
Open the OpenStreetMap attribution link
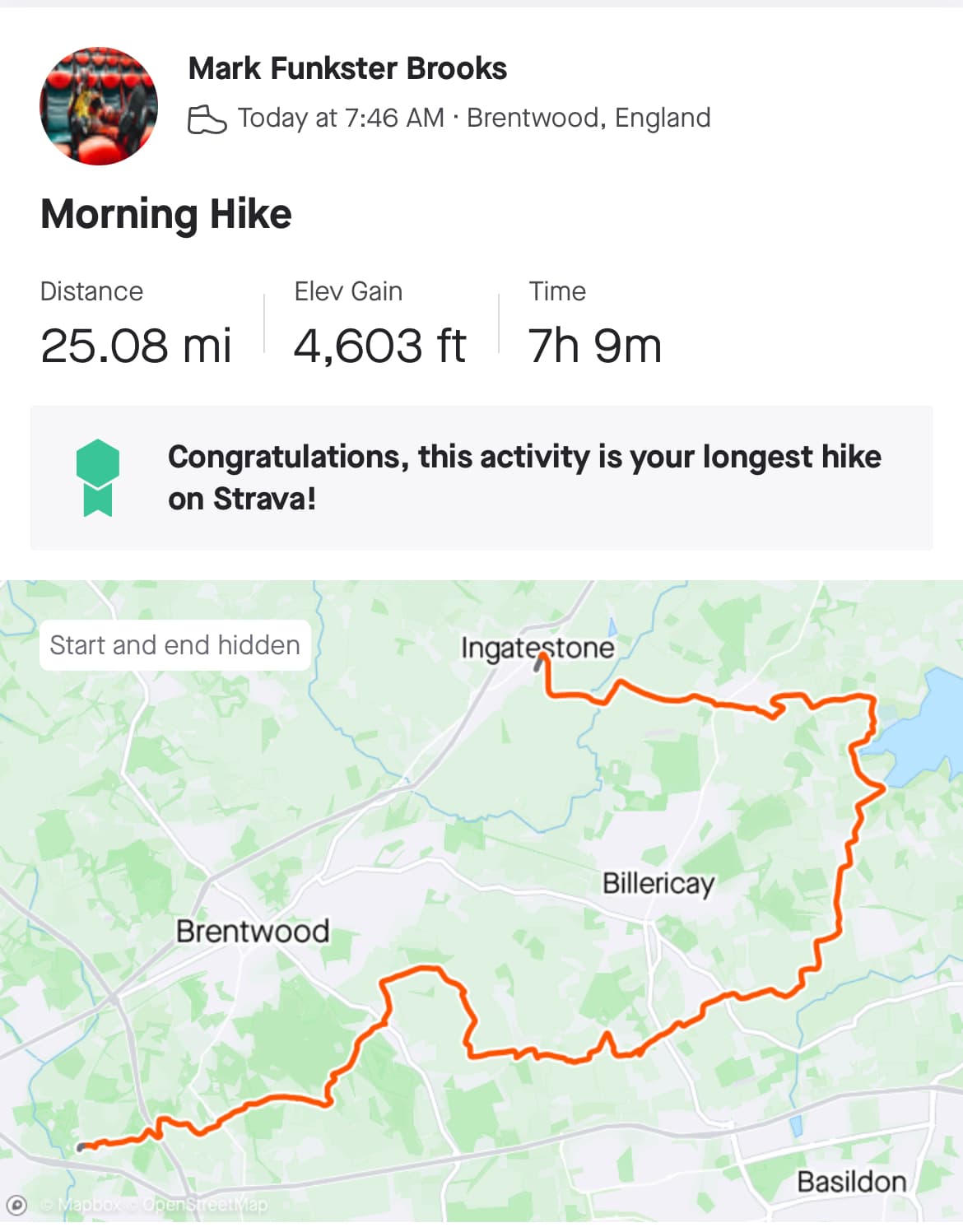tap(205, 1205)
